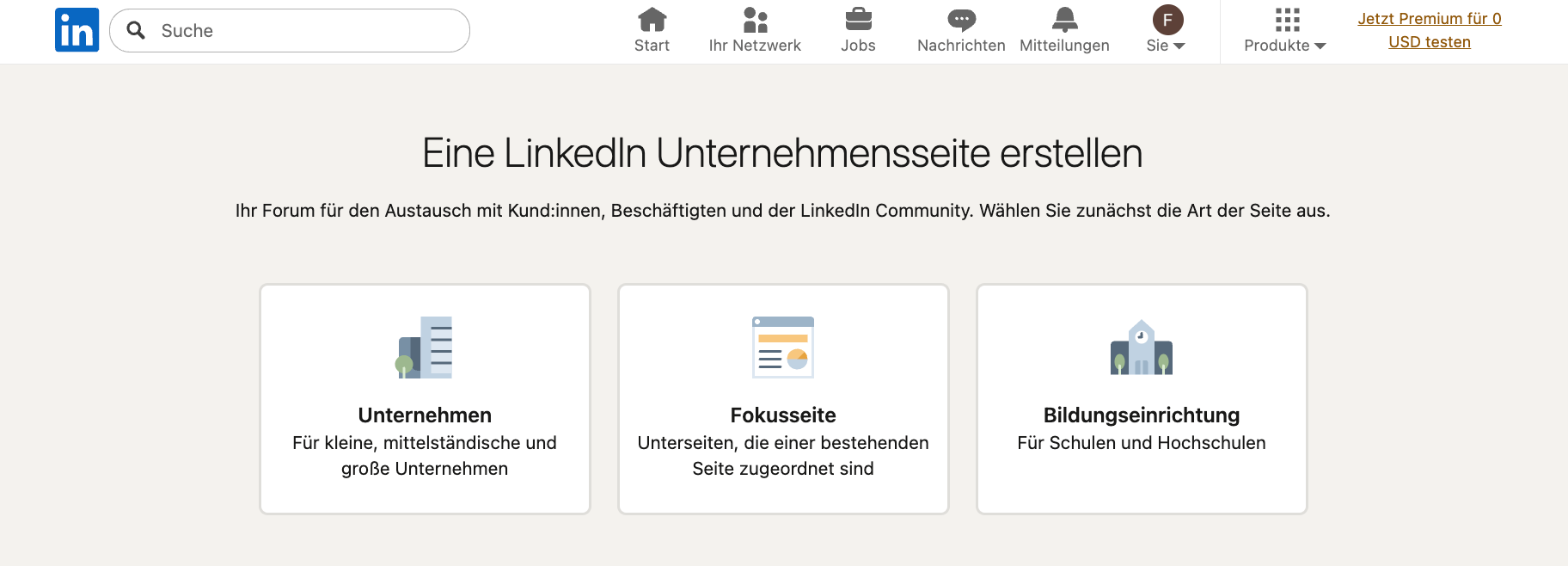Open the profile avatar menu

[1166, 19]
